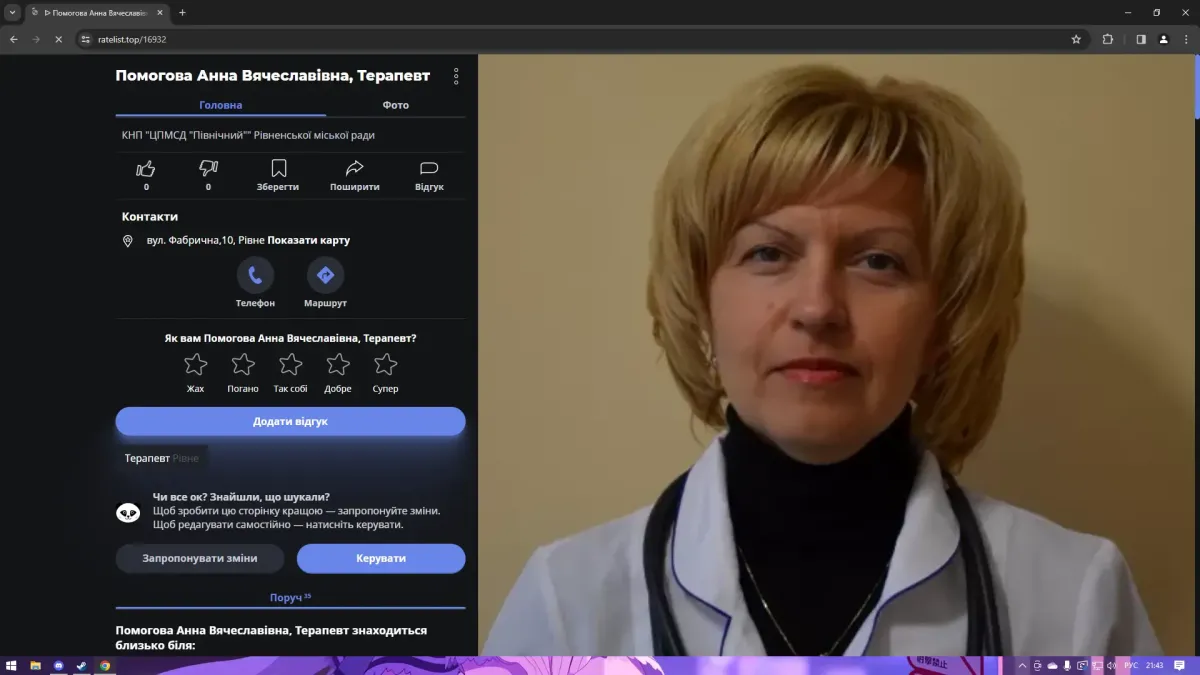Open the three-dot options menu beside the doctor name
The width and height of the screenshot is (1200, 675).
click(x=456, y=76)
